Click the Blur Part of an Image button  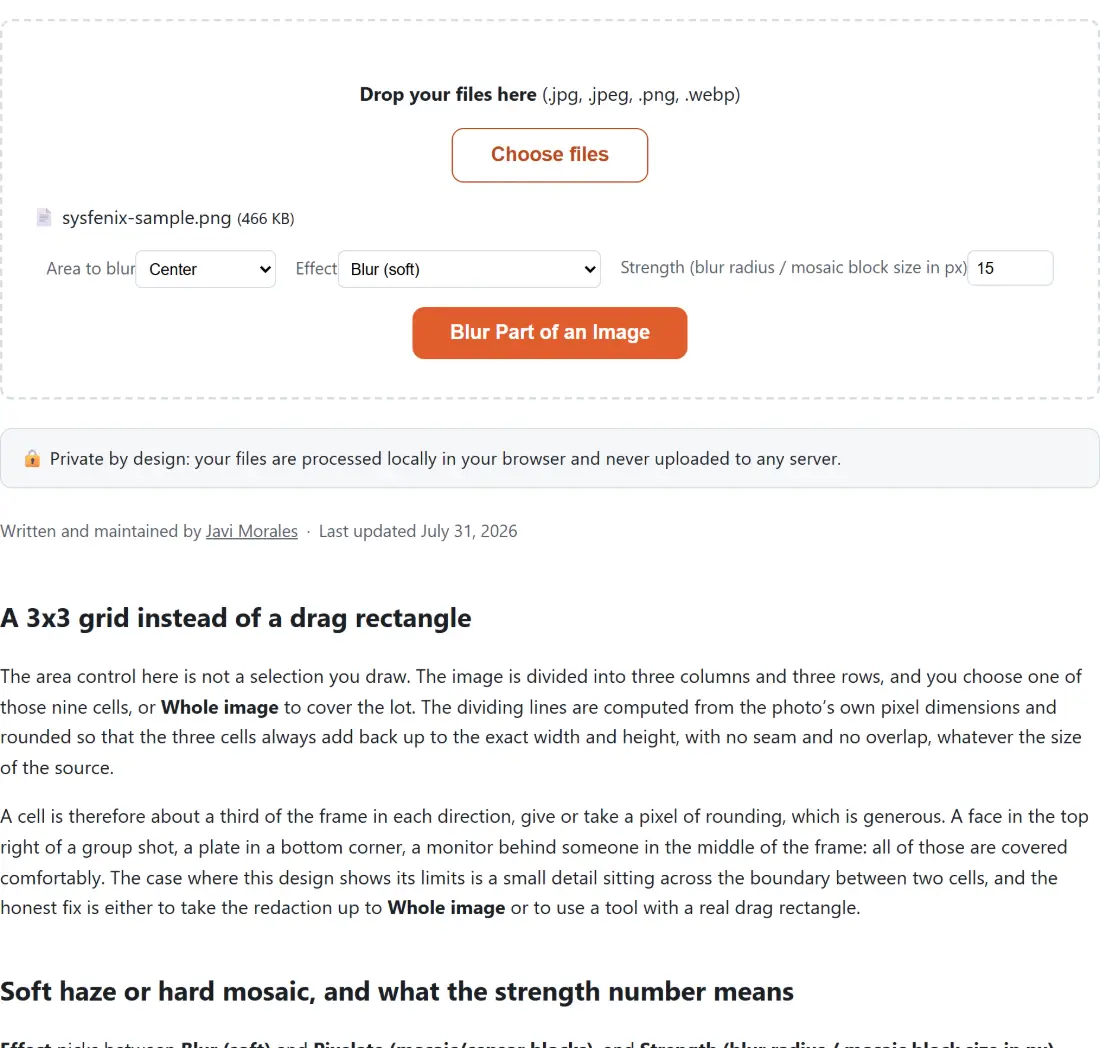(x=550, y=332)
